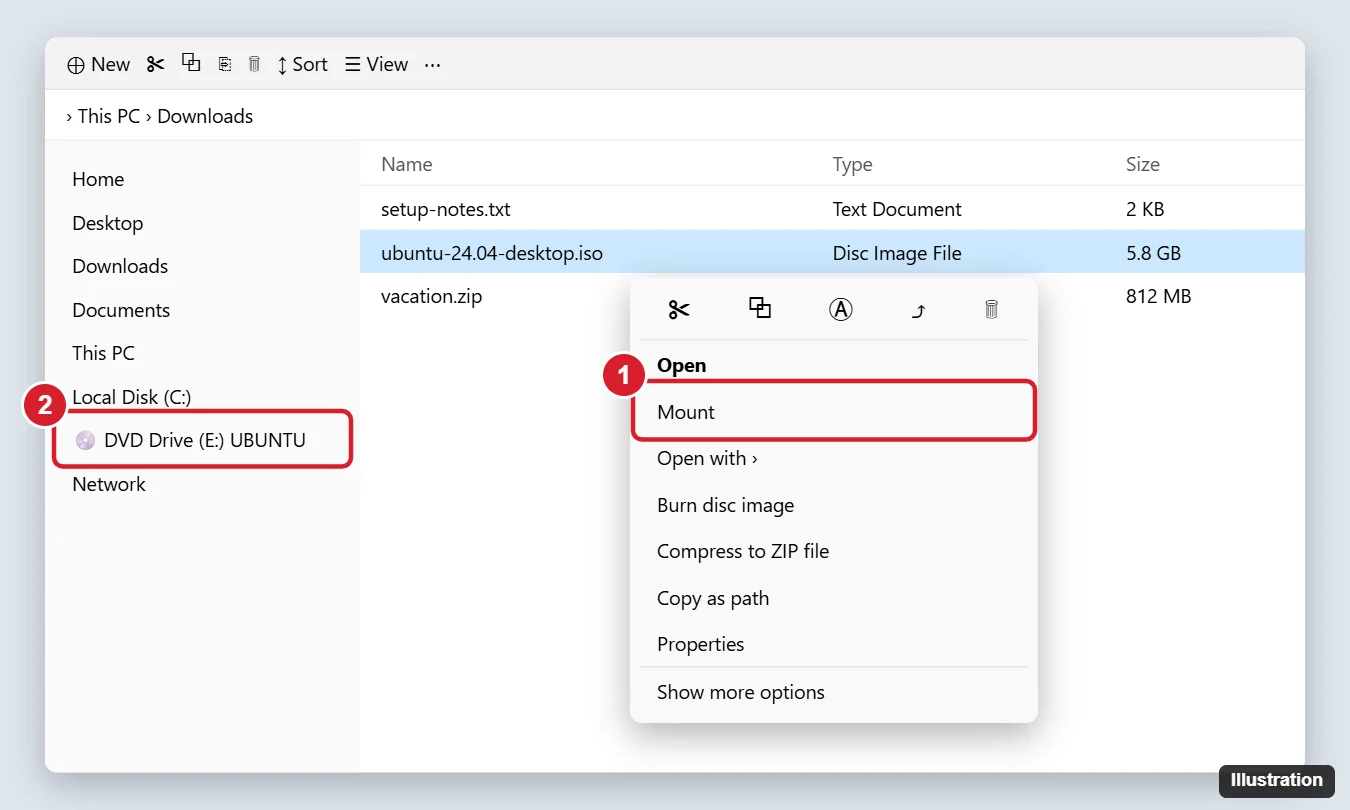Open the New item dropdown
This screenshot has height=810, width=1350.
[x=98, y=64]
